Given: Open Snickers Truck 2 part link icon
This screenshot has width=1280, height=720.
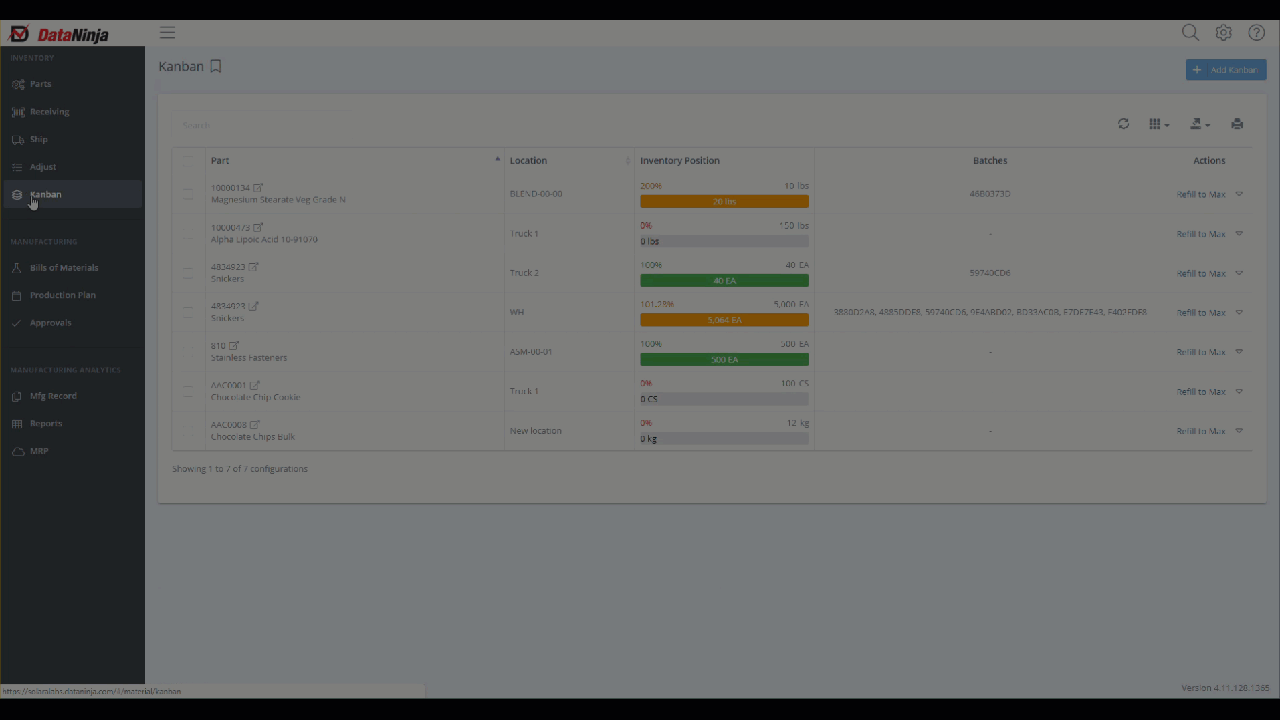Looking at the screenshot, I should tap(254, 267).
